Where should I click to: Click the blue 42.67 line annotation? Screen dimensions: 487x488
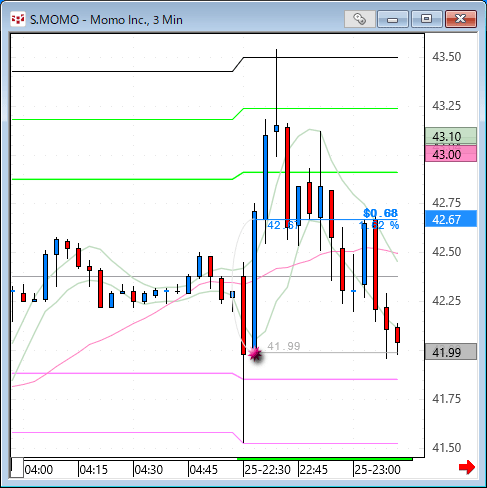283,226
